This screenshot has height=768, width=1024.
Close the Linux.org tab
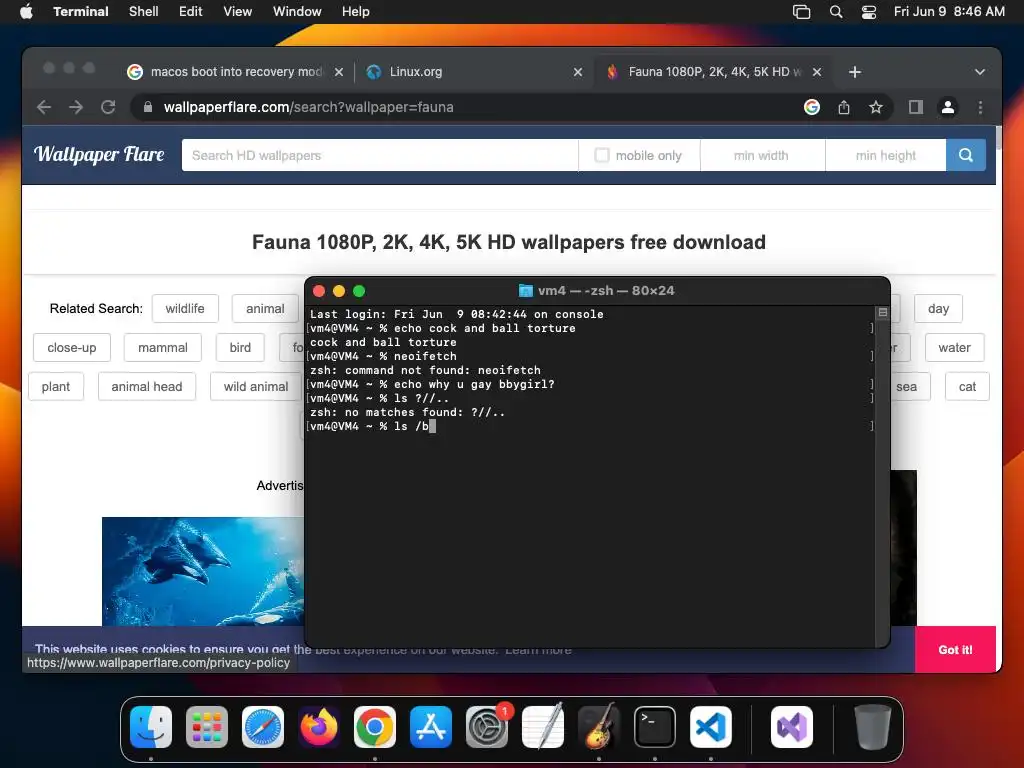click(x=578, y=72)
